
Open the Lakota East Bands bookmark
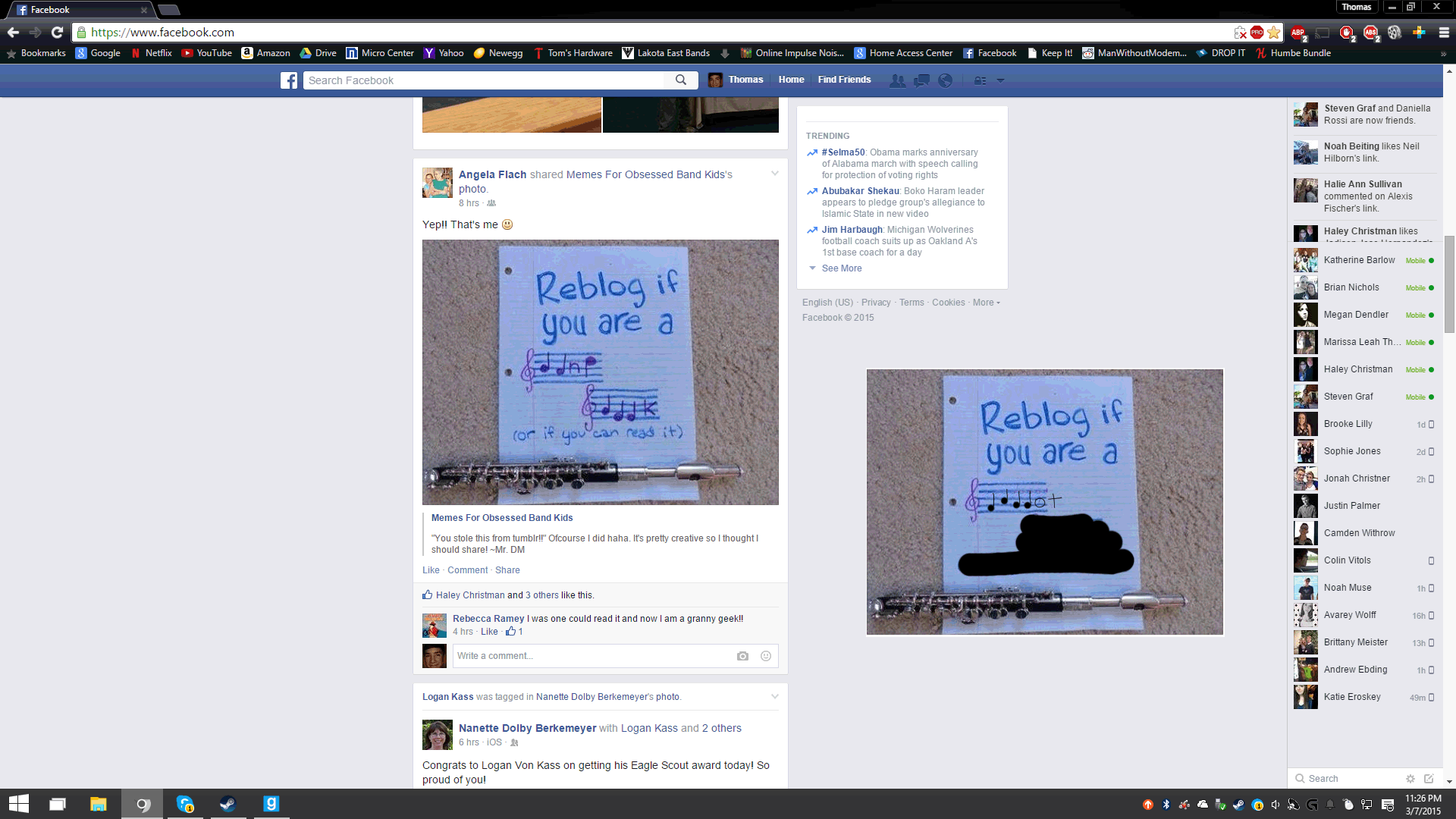pos(666,53)
